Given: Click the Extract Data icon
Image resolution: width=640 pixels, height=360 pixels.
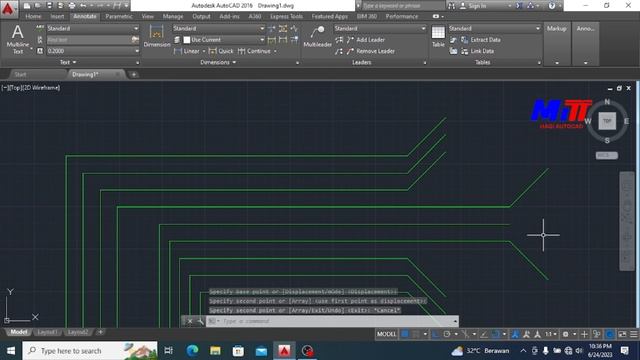Looking at the screenshot, I should [464, 40].
